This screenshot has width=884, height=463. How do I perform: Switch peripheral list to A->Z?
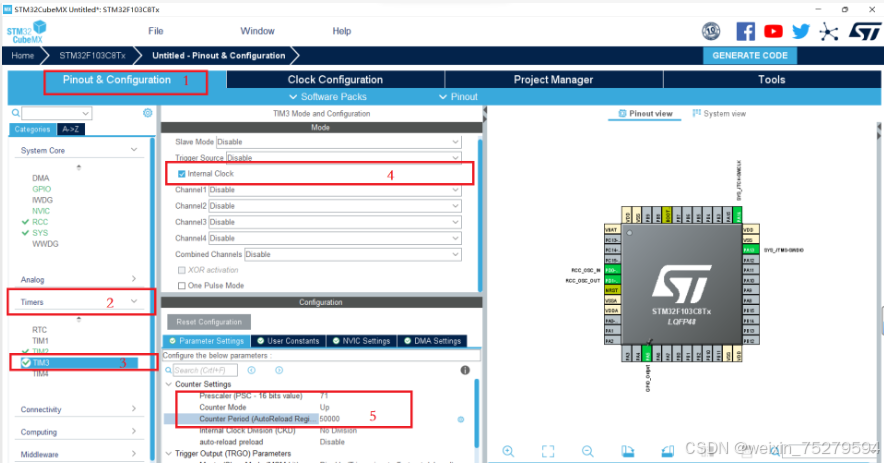click(70, 129)
